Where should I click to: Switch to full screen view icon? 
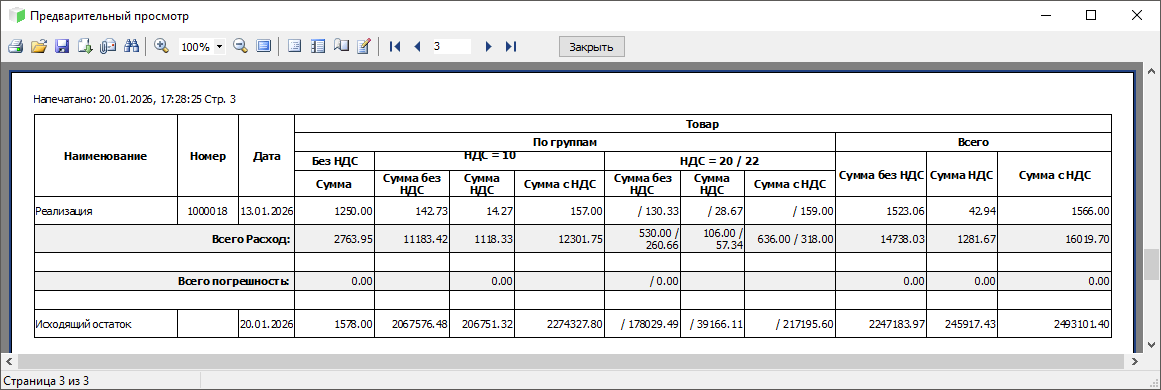tap(264, 47)
